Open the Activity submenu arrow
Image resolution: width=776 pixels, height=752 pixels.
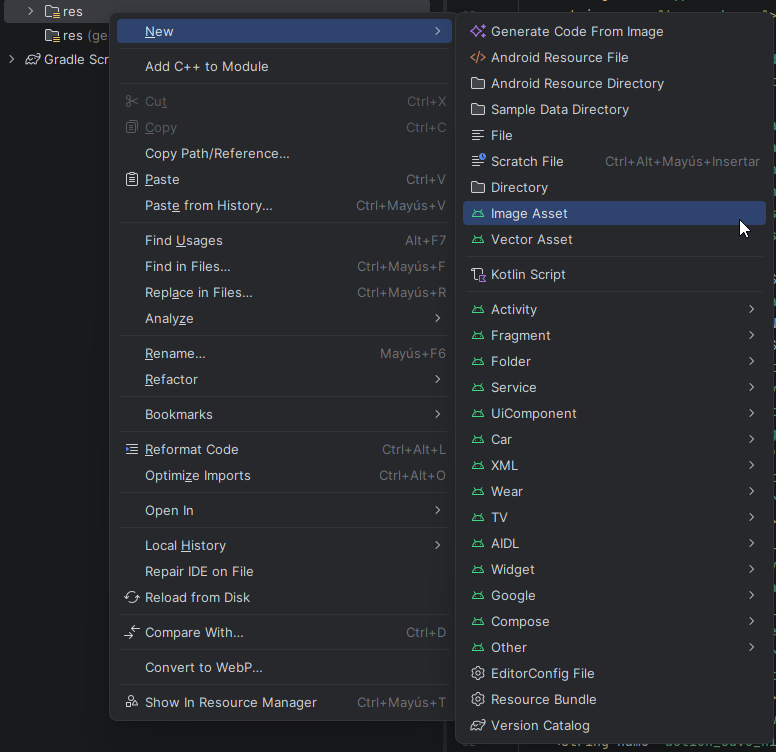click(751, 309)
